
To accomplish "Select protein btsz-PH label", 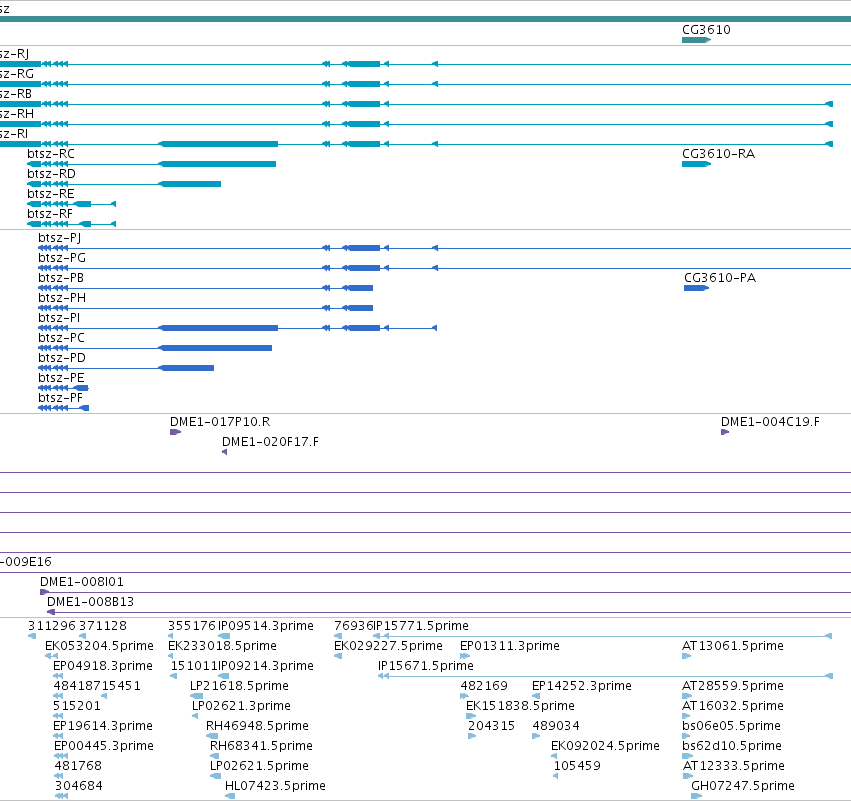I will pos(62,298).
